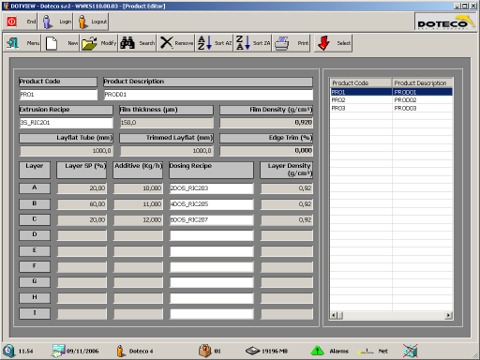480x360 pixels.
Task: Select PRO3 row in product list
Action: [391, 108]
